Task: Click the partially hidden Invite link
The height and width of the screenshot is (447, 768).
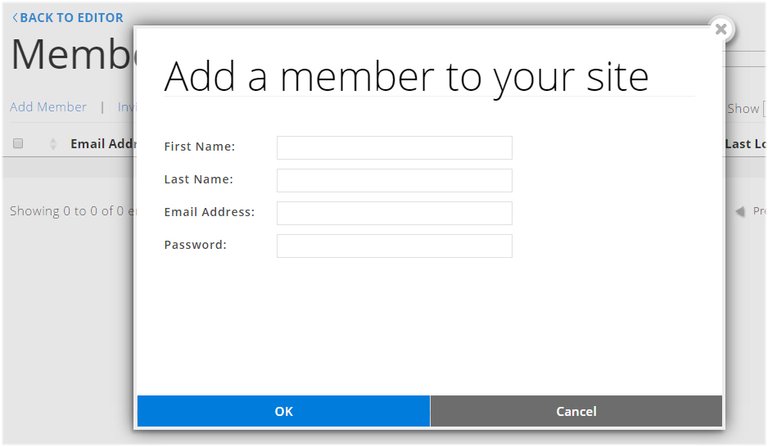Action: (x=126, y=107)
